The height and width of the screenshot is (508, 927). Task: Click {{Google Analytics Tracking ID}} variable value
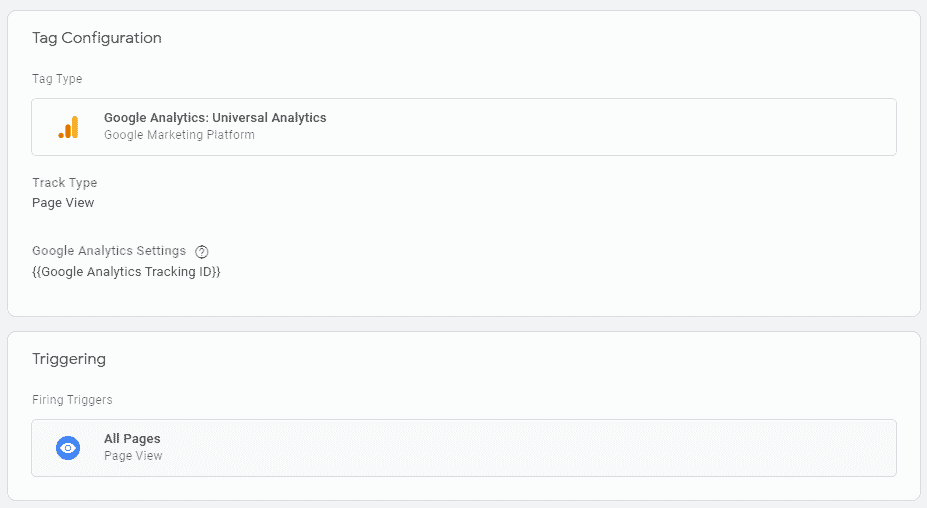tap(126, 271)
